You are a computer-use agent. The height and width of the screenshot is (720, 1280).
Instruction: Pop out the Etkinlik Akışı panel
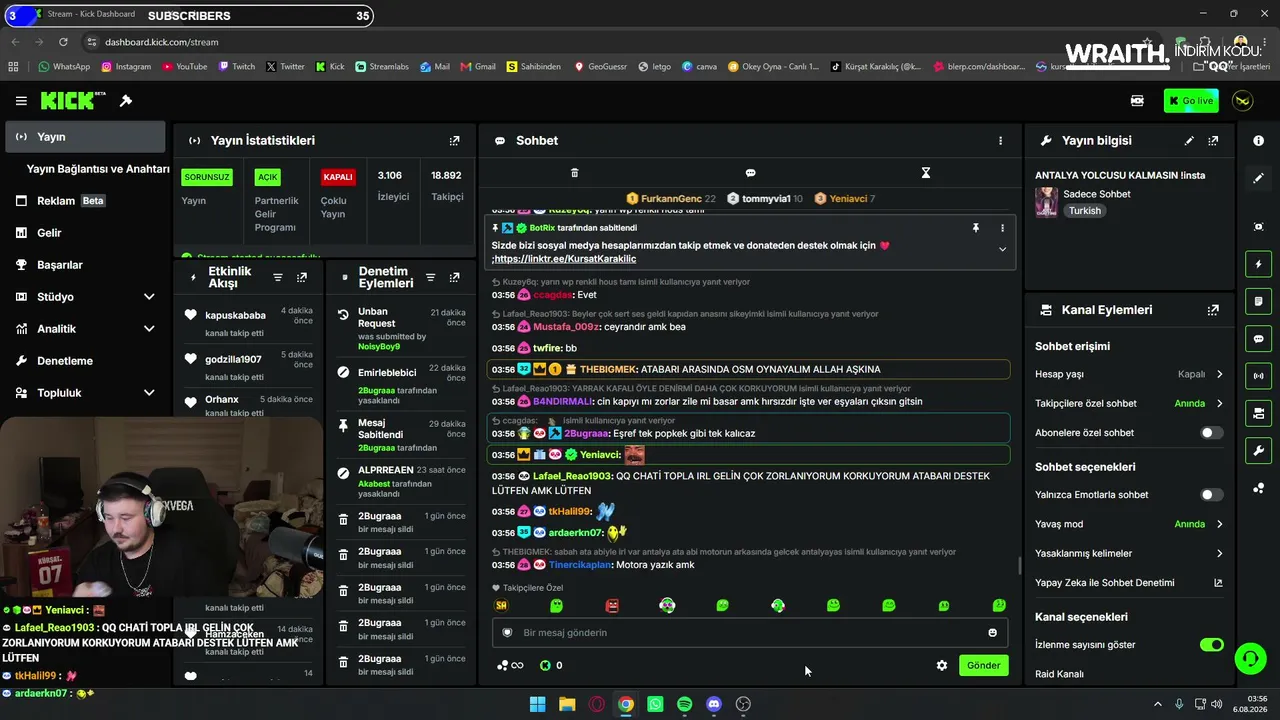302,277
